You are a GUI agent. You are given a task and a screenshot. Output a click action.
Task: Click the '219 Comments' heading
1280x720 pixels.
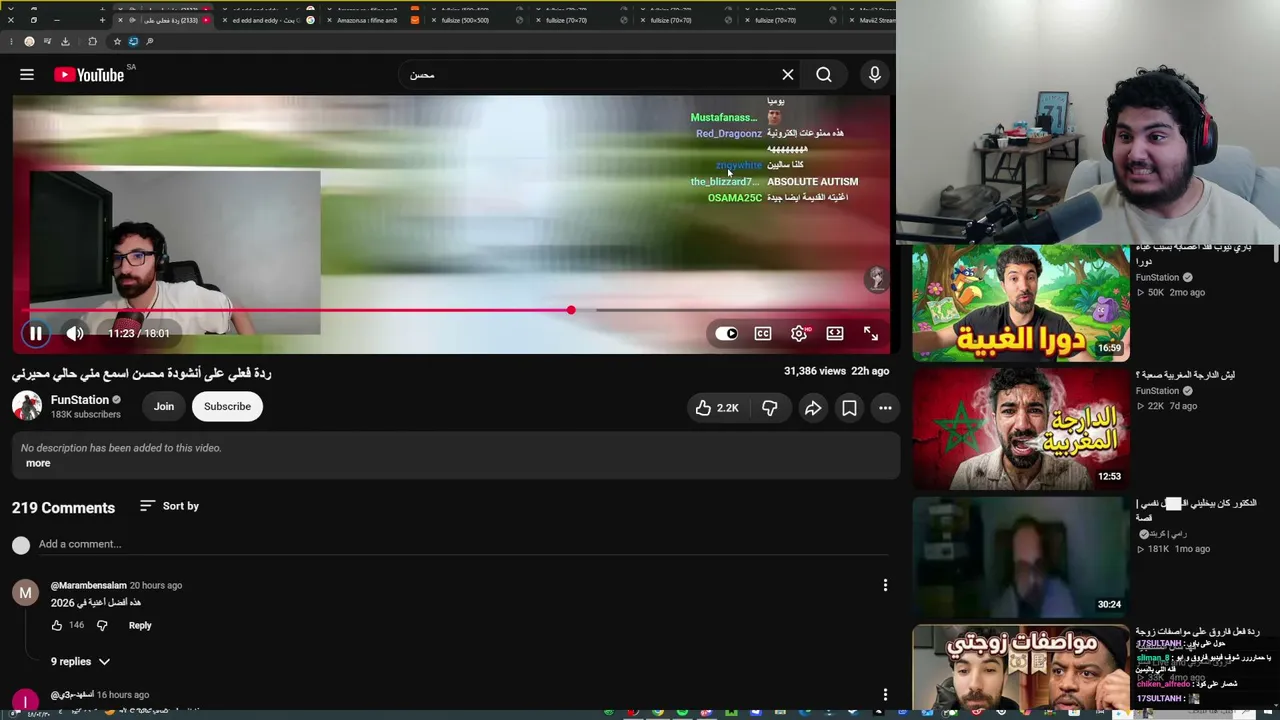[63, 508]
